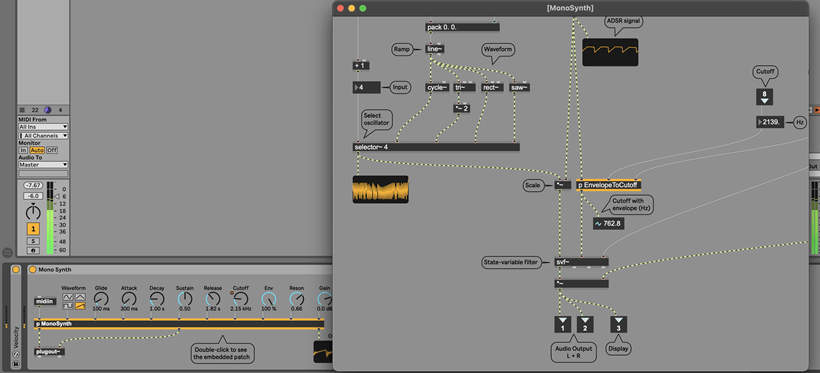Select the saw~ oscillator object
820x373 pixels.
520,87
